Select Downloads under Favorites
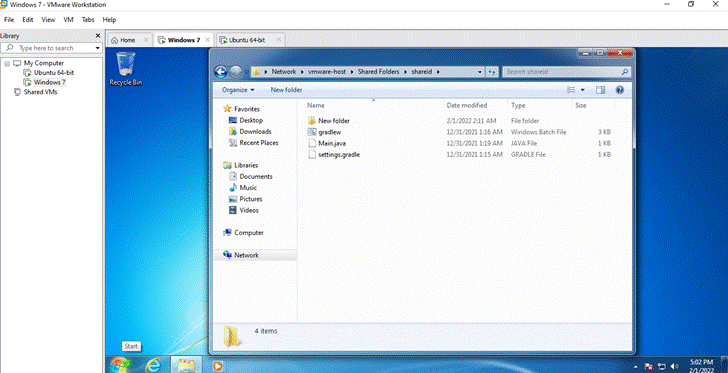The width and height of the screenshot is (728, 373). click(255, 132)
